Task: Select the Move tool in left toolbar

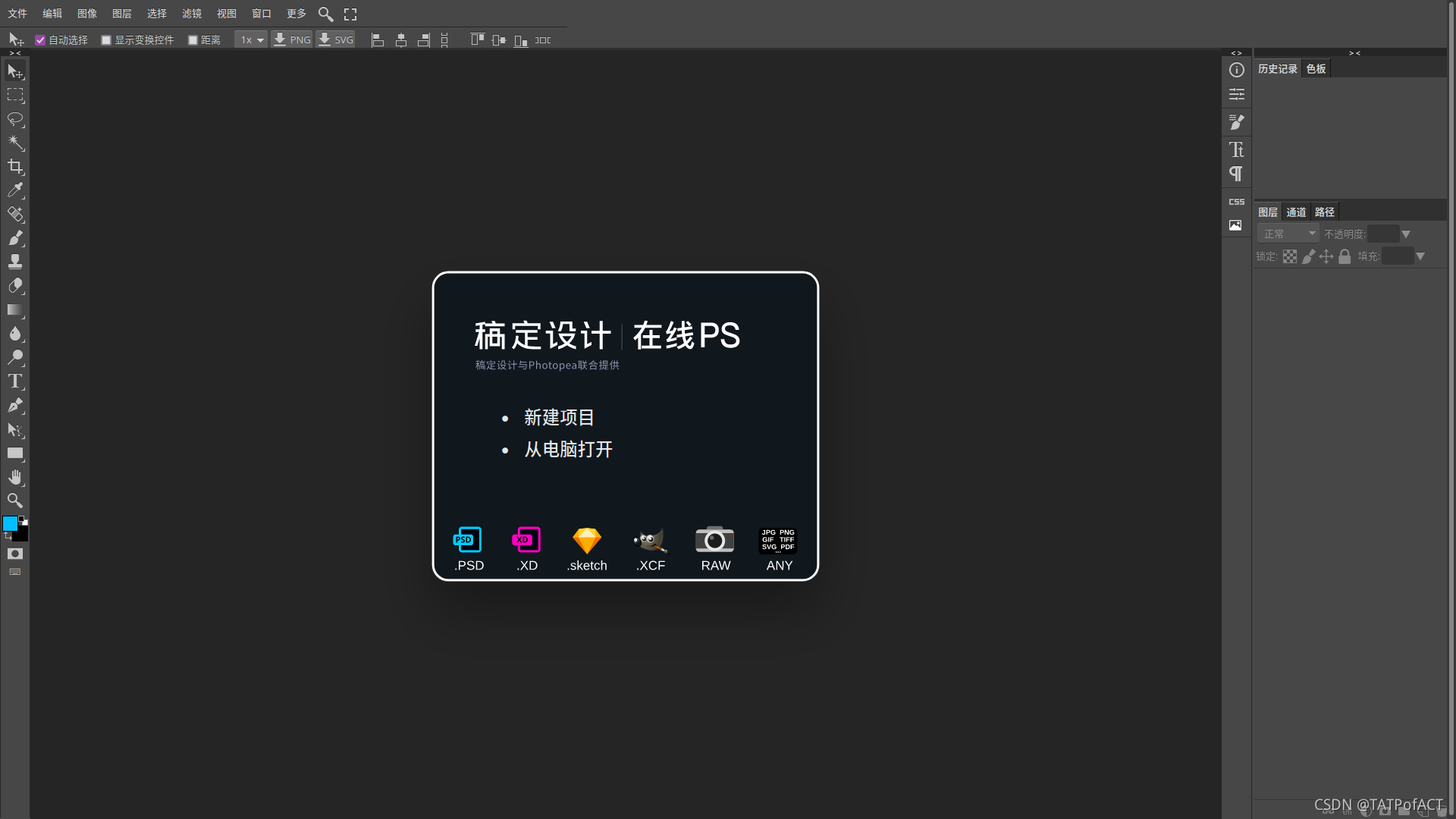Action: click(15, 71)
